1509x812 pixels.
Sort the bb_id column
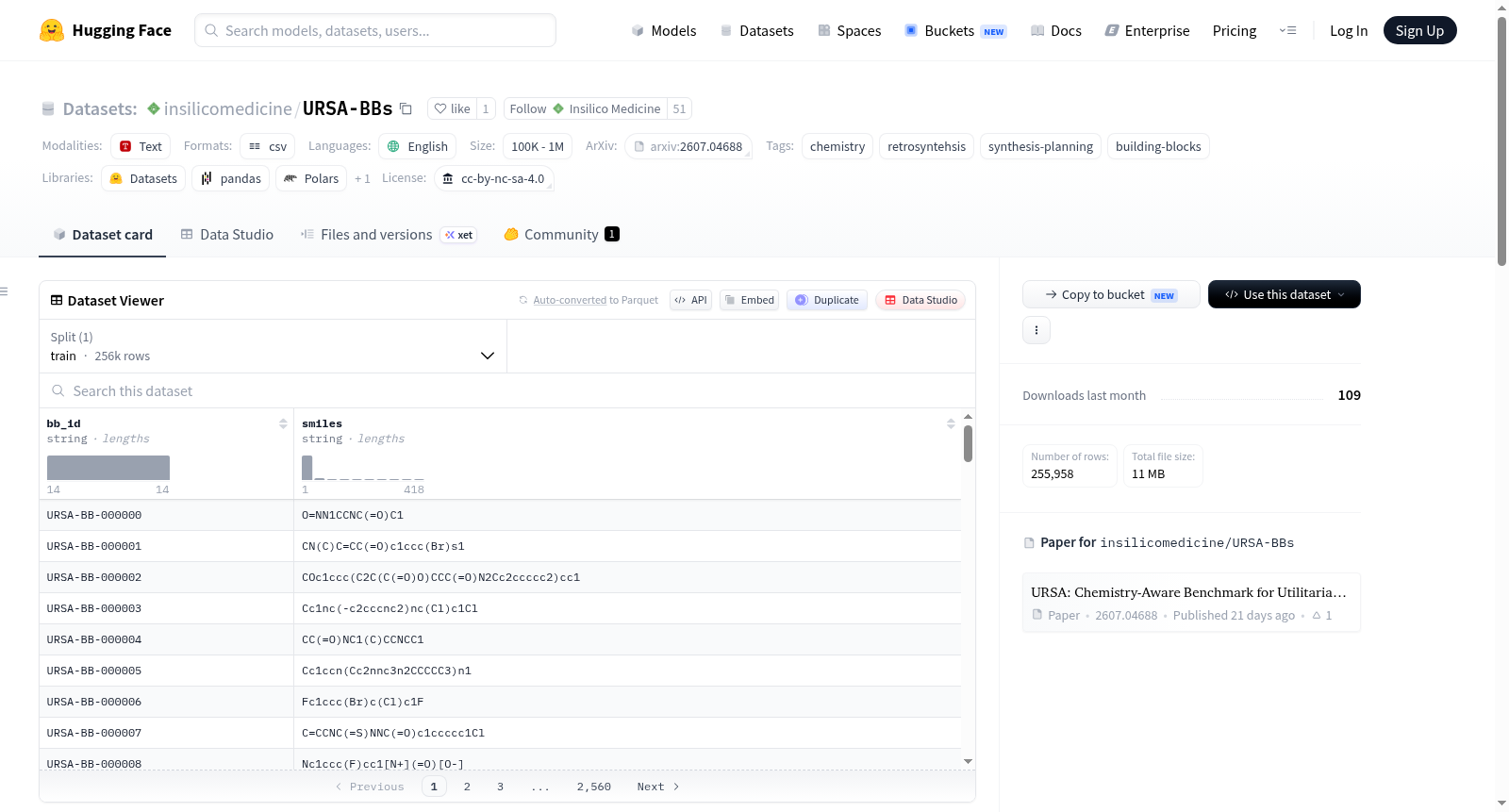tap(283, 423)
